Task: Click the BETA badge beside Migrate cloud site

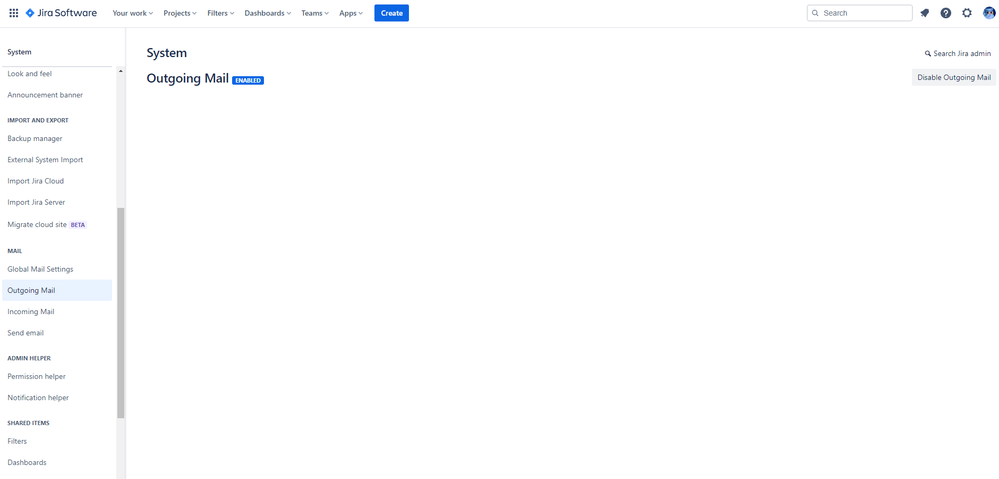Action: click(x=78, y=225)
